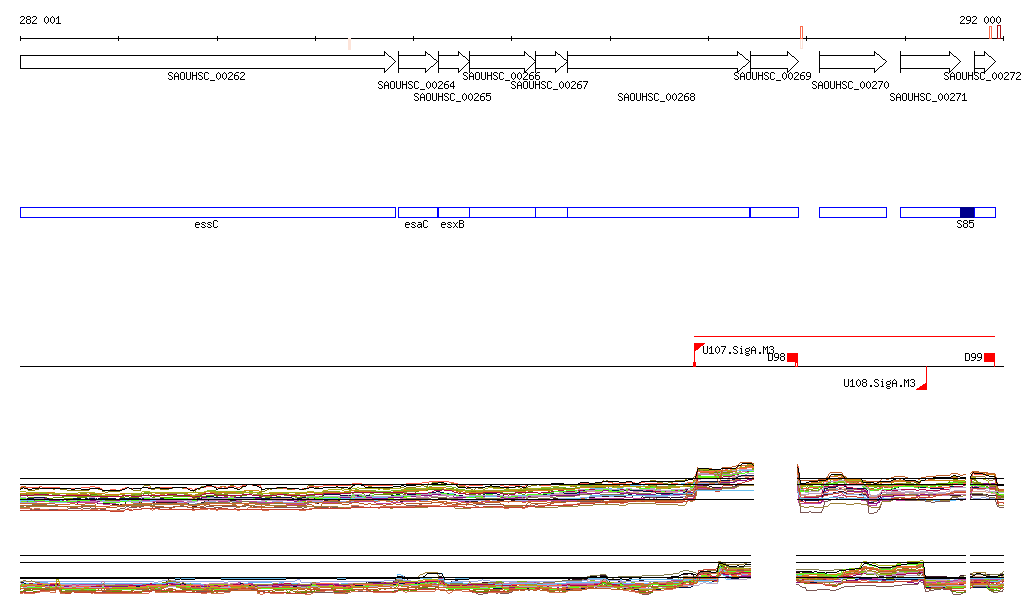
Task: Click the U108.SigA.M3 red promoter flag
Action: tap(922, 383)
